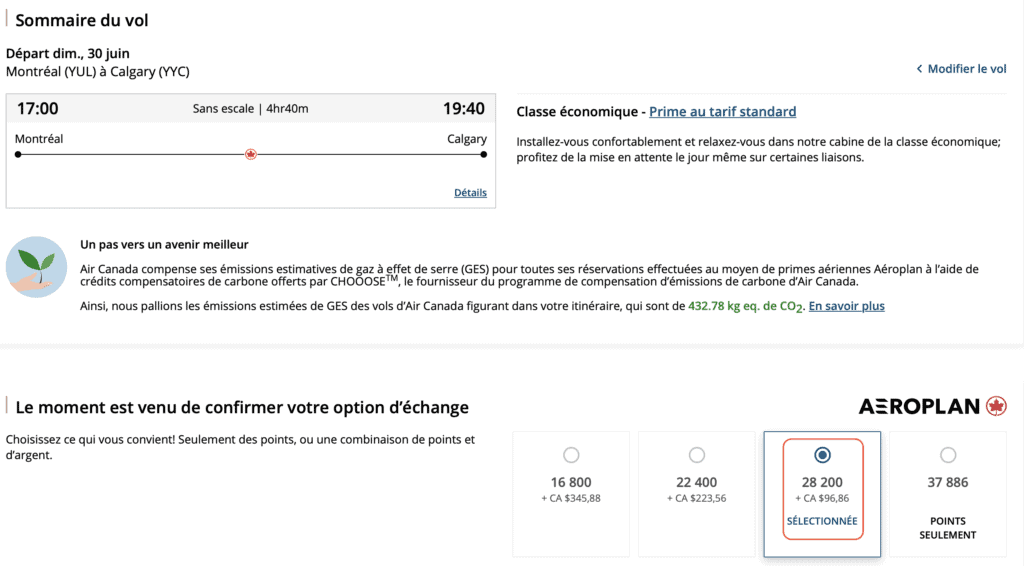1024x566 pixels.
Task: Select the 16 800 points radio option
Action: (x=571, y=455)
